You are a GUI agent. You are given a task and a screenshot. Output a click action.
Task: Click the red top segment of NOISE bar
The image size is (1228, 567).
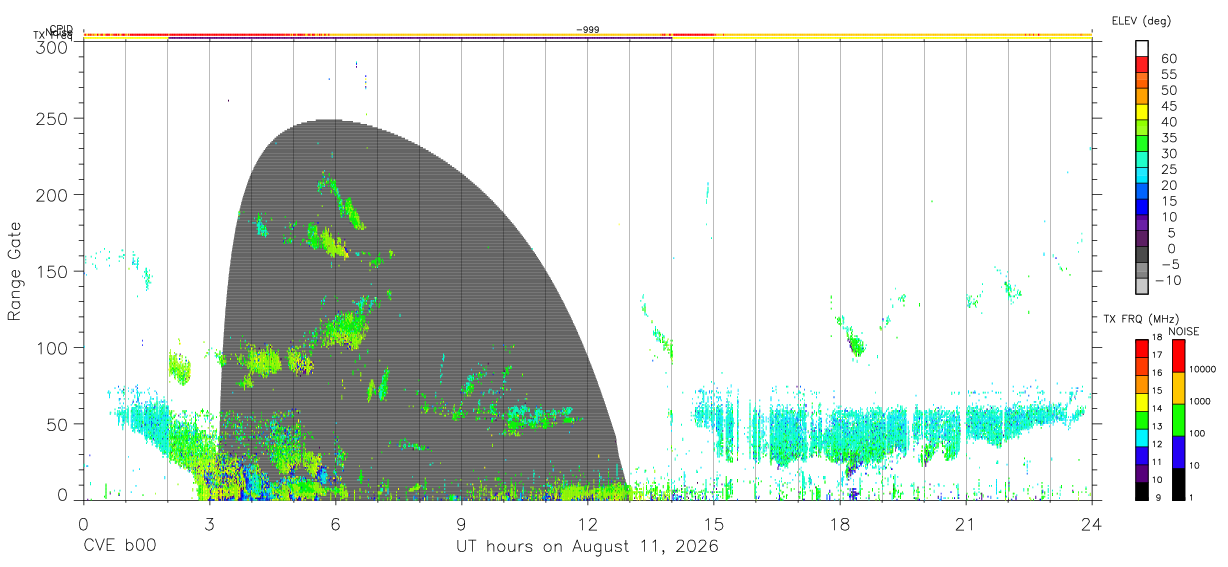point(1179,356)
